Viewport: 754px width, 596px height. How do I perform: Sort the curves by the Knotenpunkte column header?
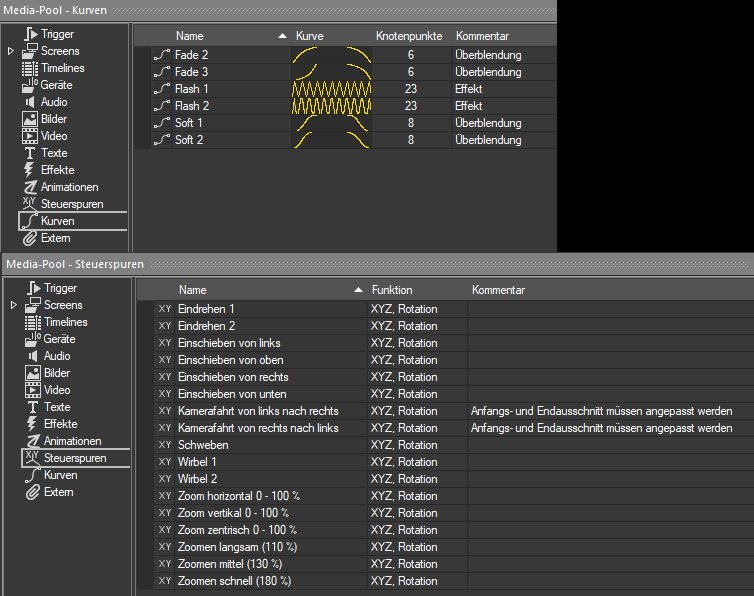click(x=409, y=36)
